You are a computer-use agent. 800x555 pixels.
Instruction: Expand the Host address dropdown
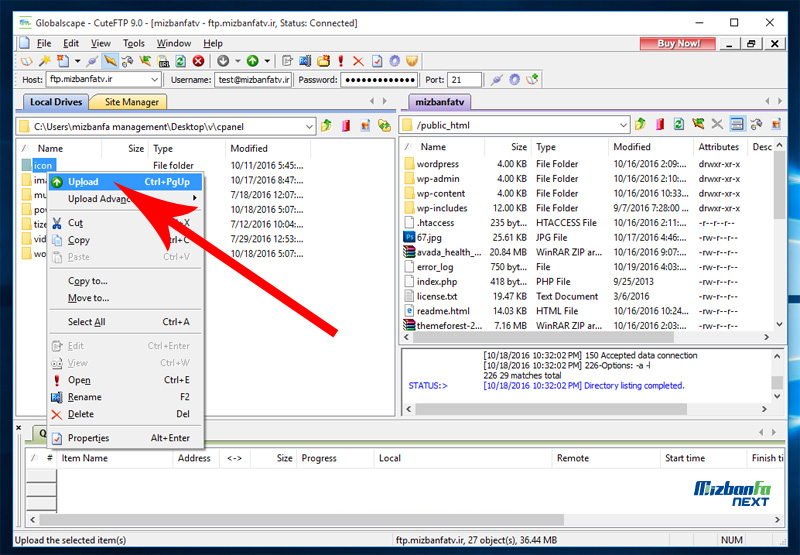[154, 80]
